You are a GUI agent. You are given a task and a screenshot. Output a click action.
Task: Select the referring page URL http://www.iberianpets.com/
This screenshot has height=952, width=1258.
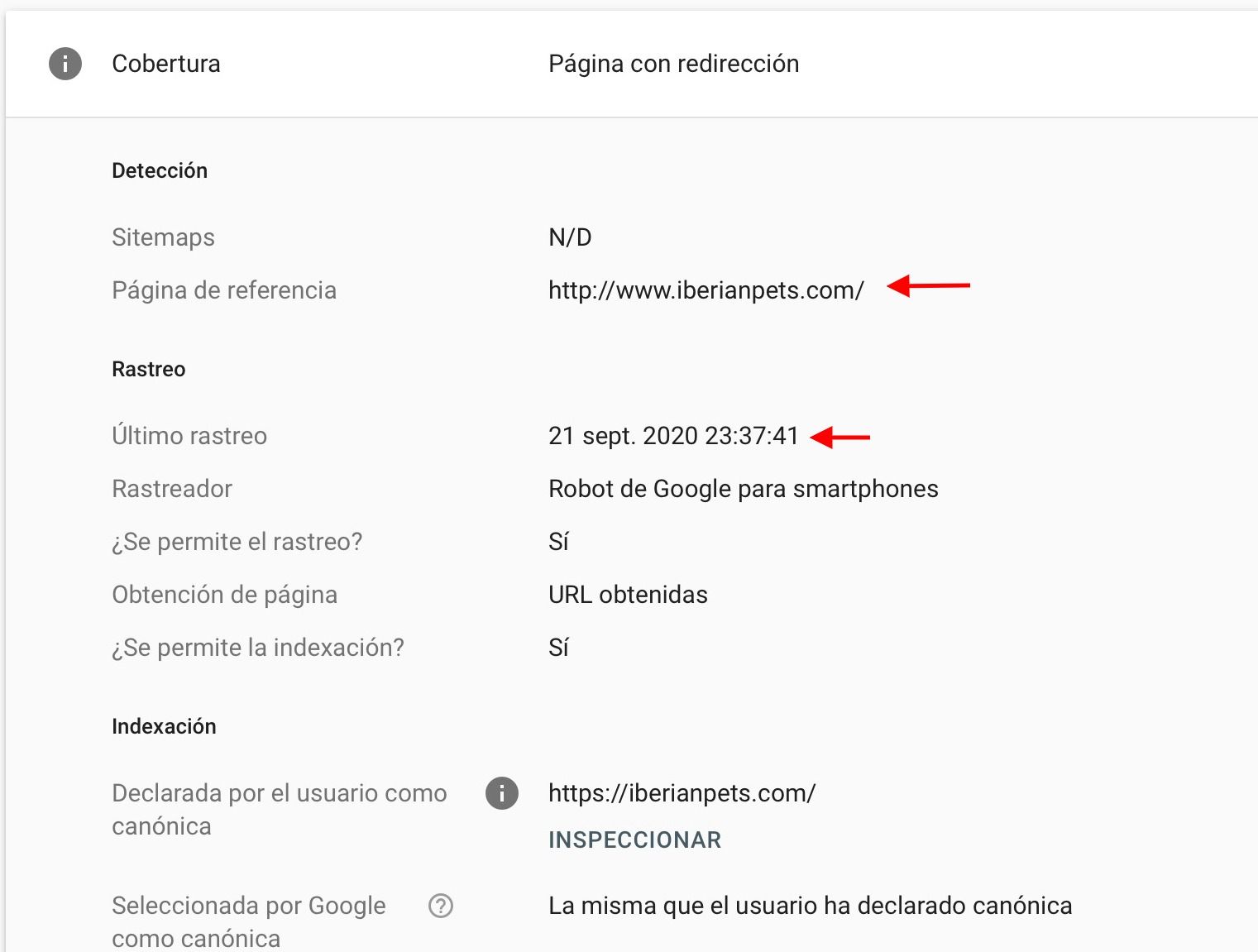(x=706, y=290)
